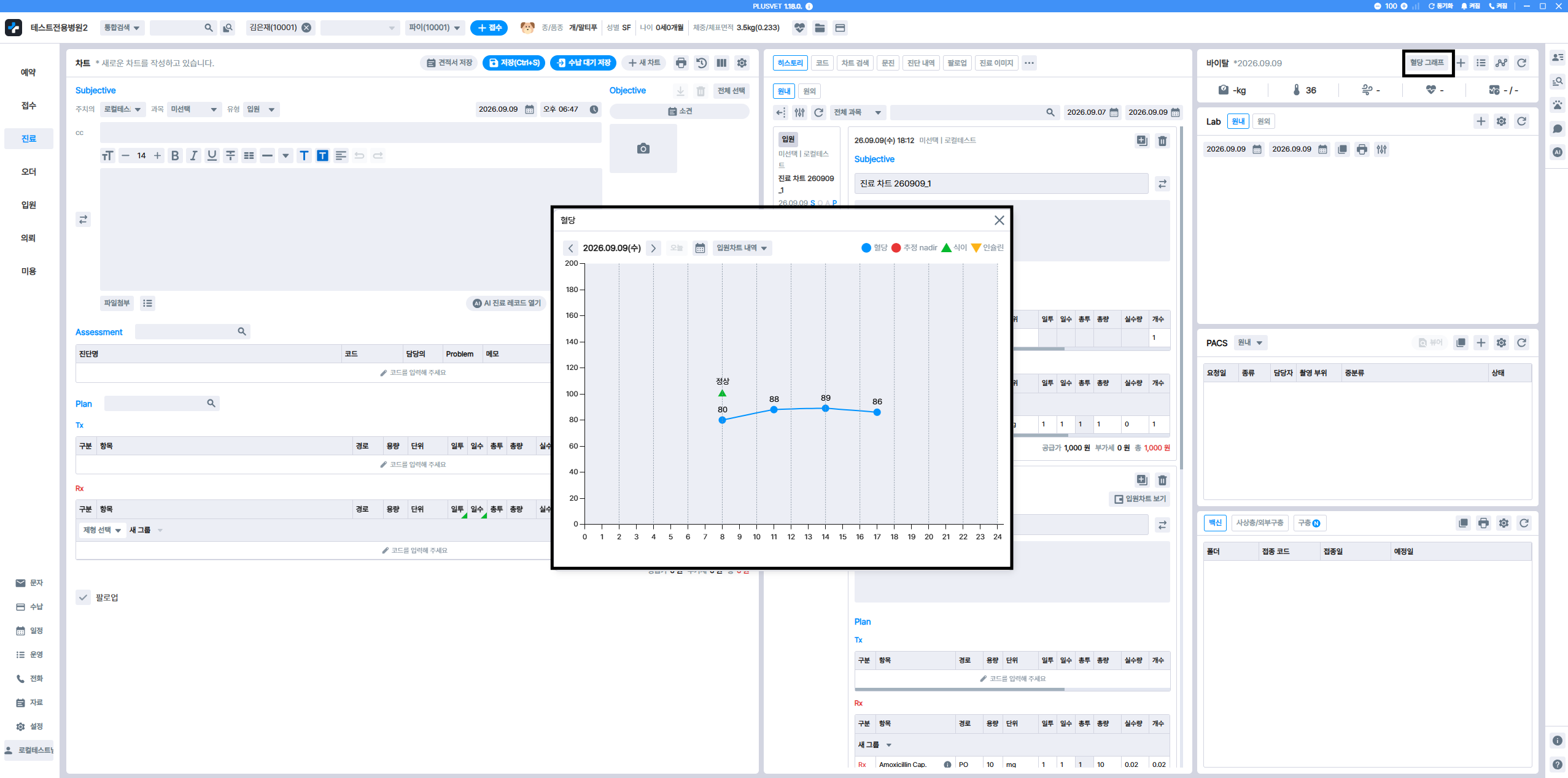This screenshot has width=1568, height=778.
Task: Toggle bold formatting in chart editor
Action: pos(175,156)
